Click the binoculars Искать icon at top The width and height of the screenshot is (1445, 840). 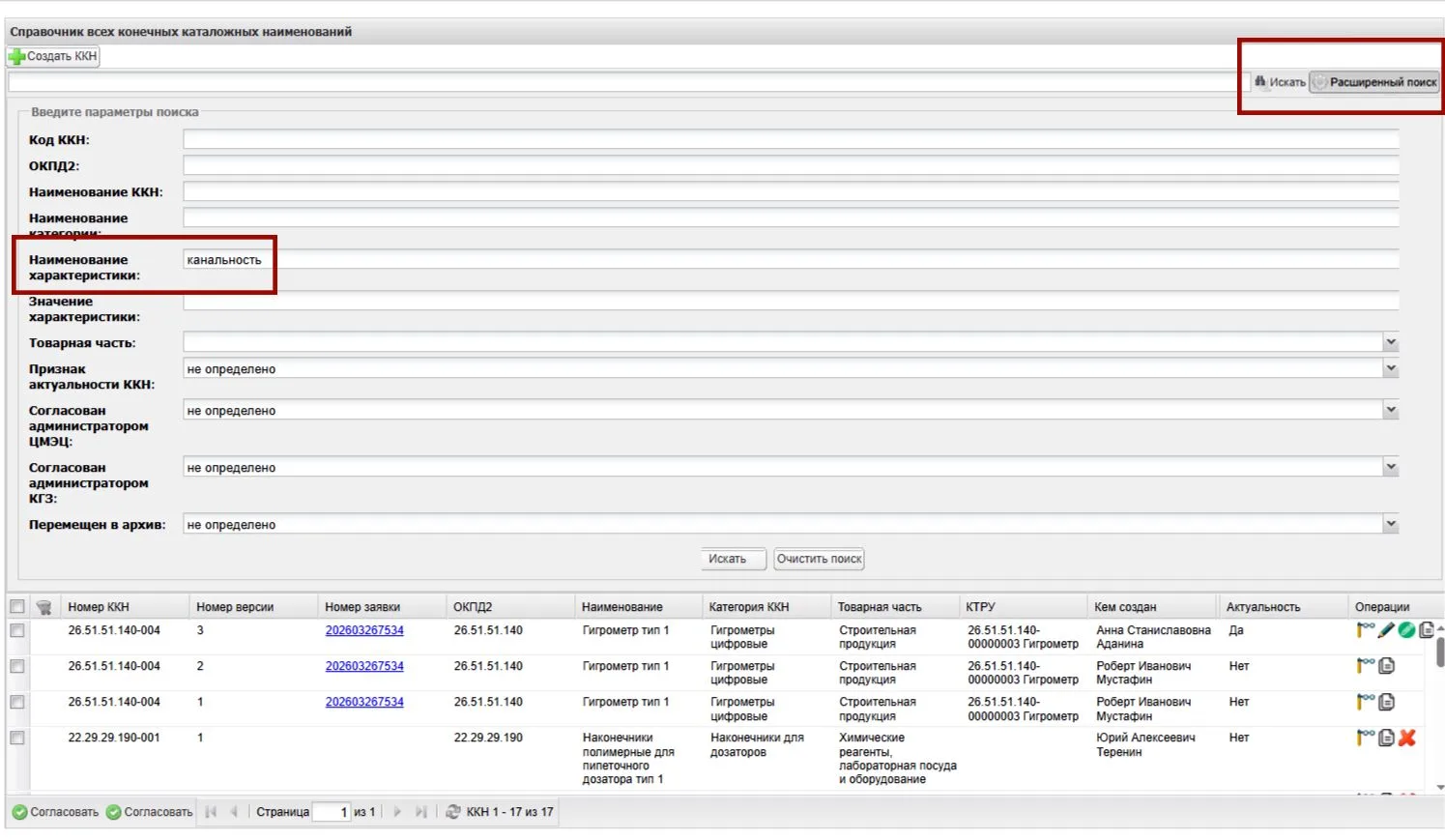coord(1260,81)
